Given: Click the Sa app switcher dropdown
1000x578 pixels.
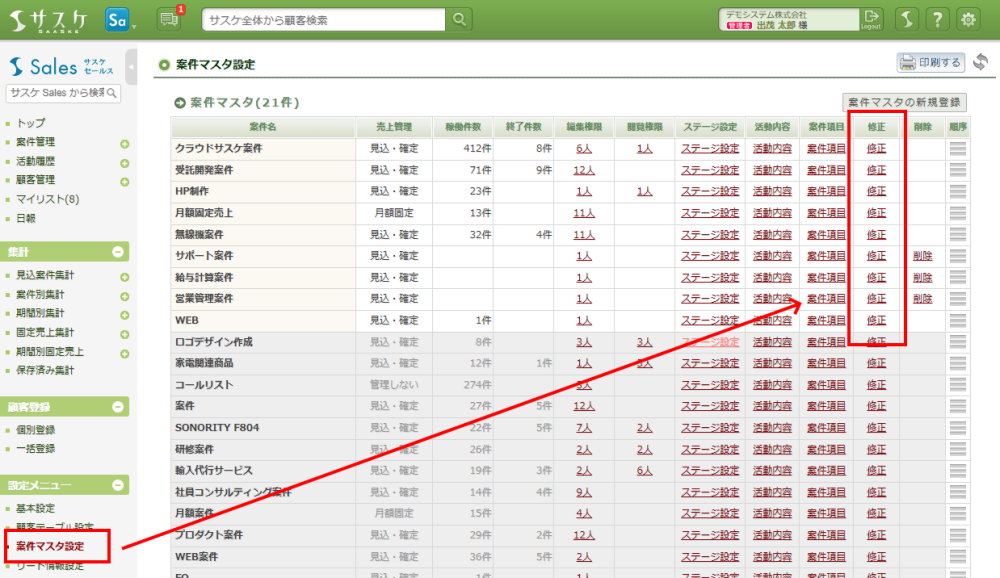Looking at the screenshot, I should coord(120,20).
